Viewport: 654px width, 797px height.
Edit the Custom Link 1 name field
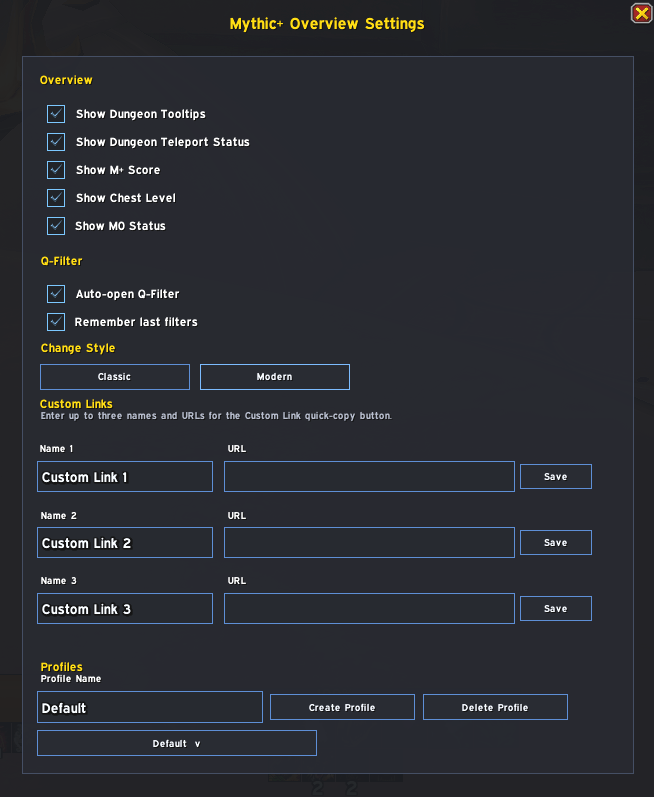125,477
